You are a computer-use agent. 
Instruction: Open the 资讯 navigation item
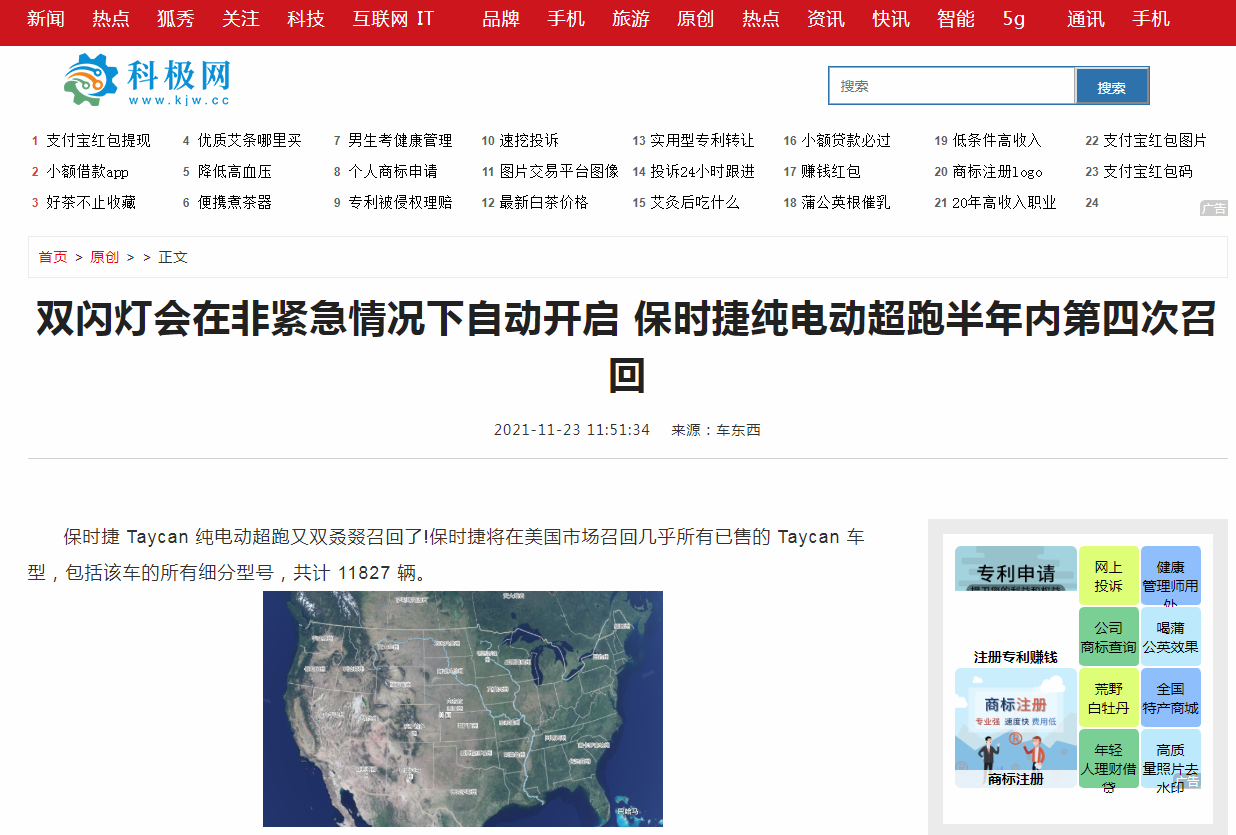click(x=826, y=18)
